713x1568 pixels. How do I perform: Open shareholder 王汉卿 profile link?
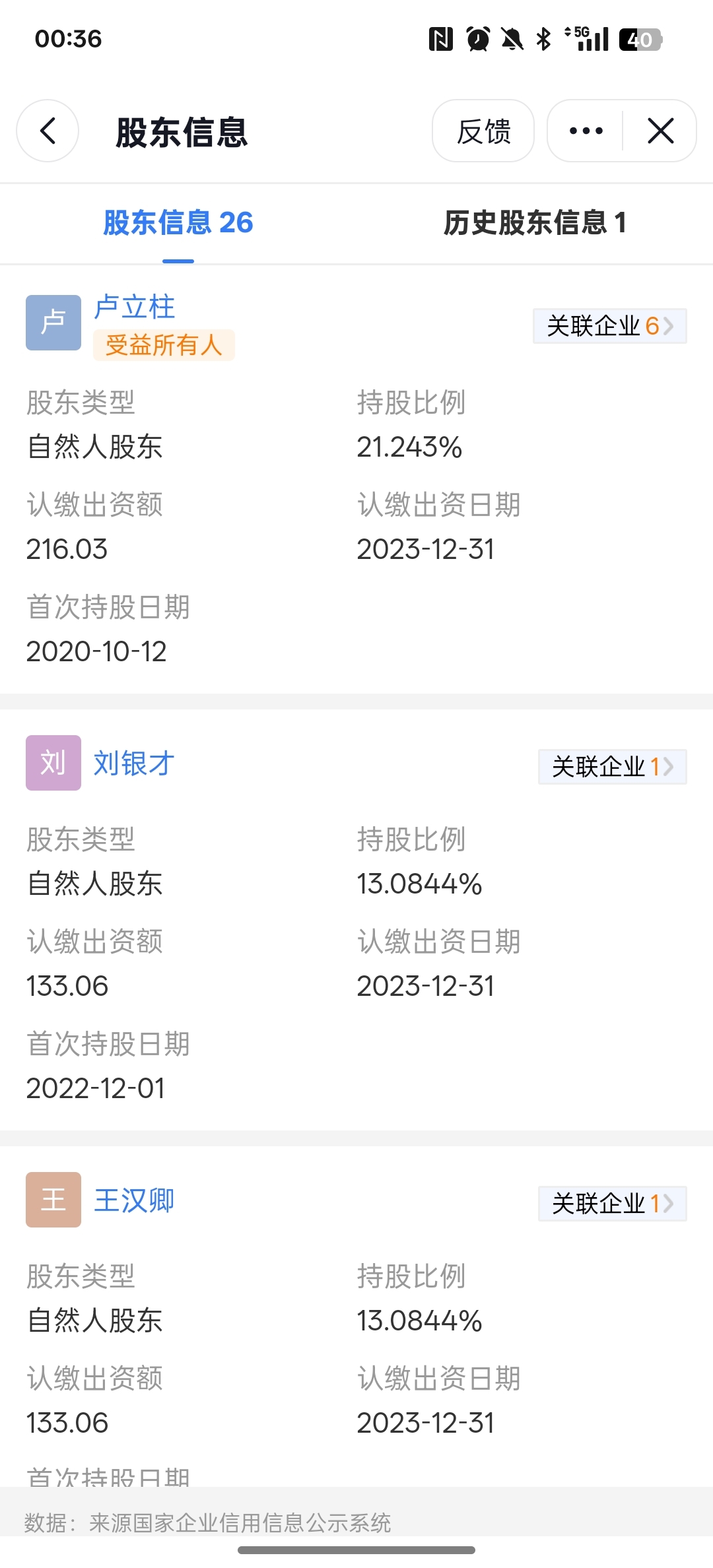[134, 1200]
